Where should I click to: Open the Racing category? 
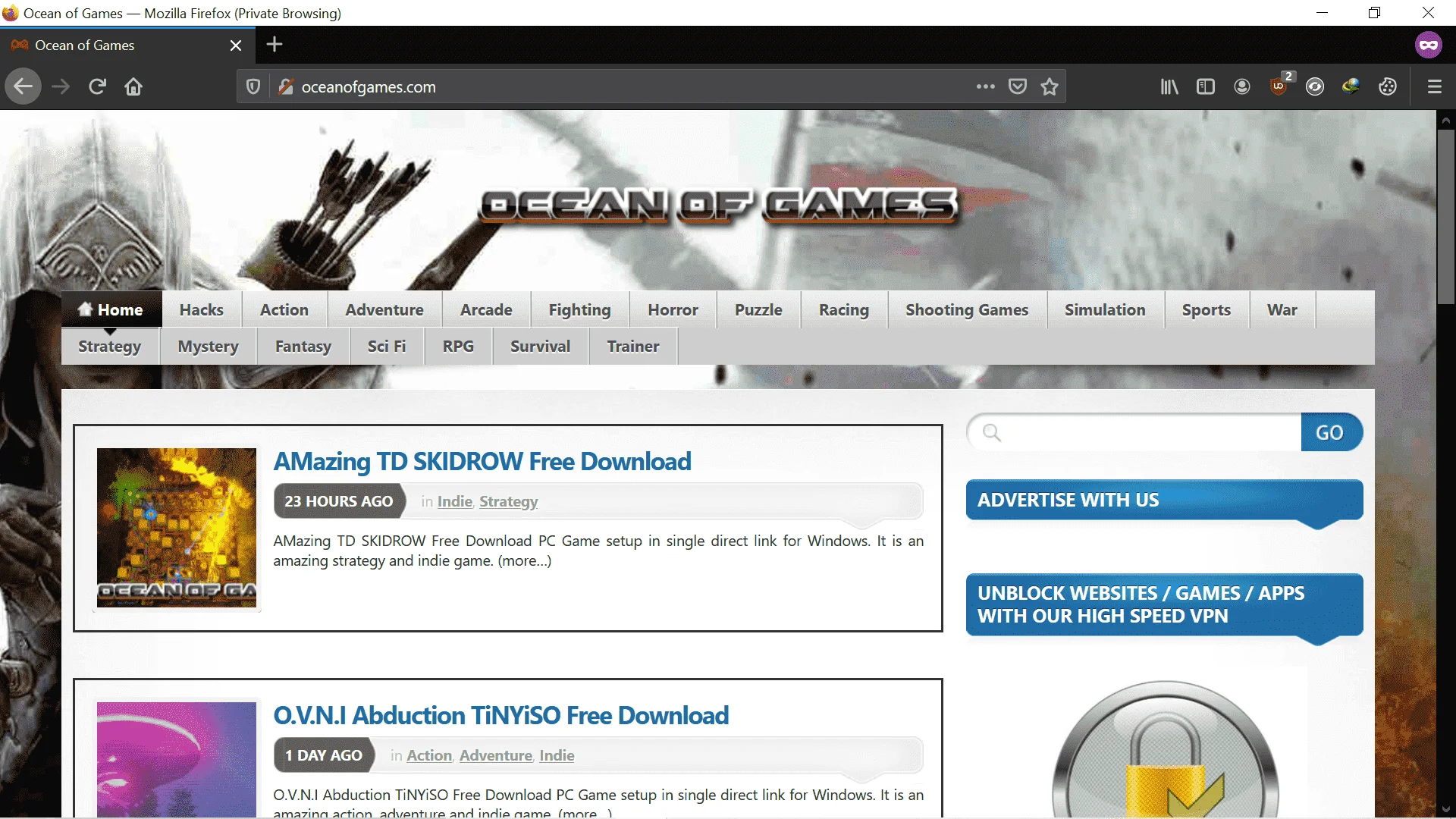844,309
